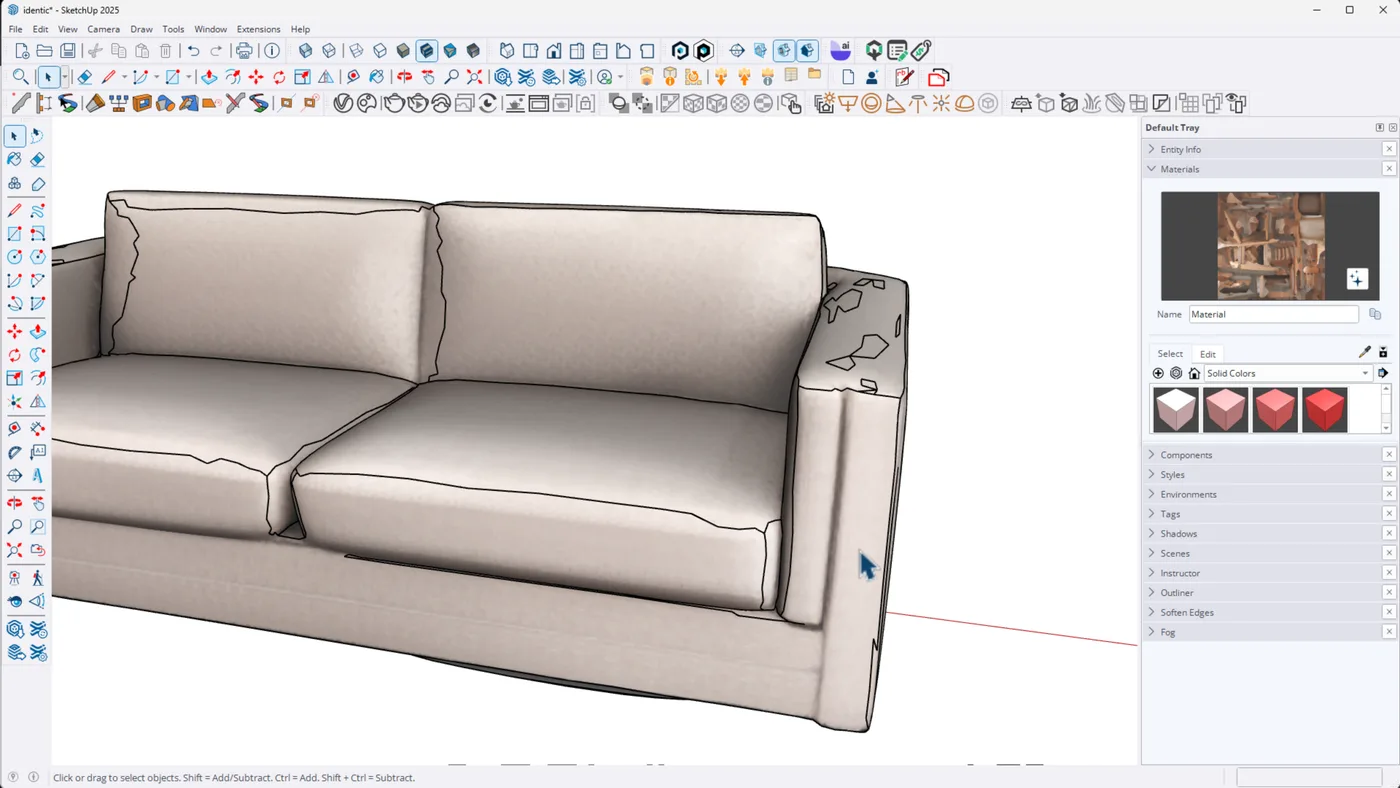Pick the material eyedropper sample tool
This screenshot has width=1400, height=788.
point(1364,352)
